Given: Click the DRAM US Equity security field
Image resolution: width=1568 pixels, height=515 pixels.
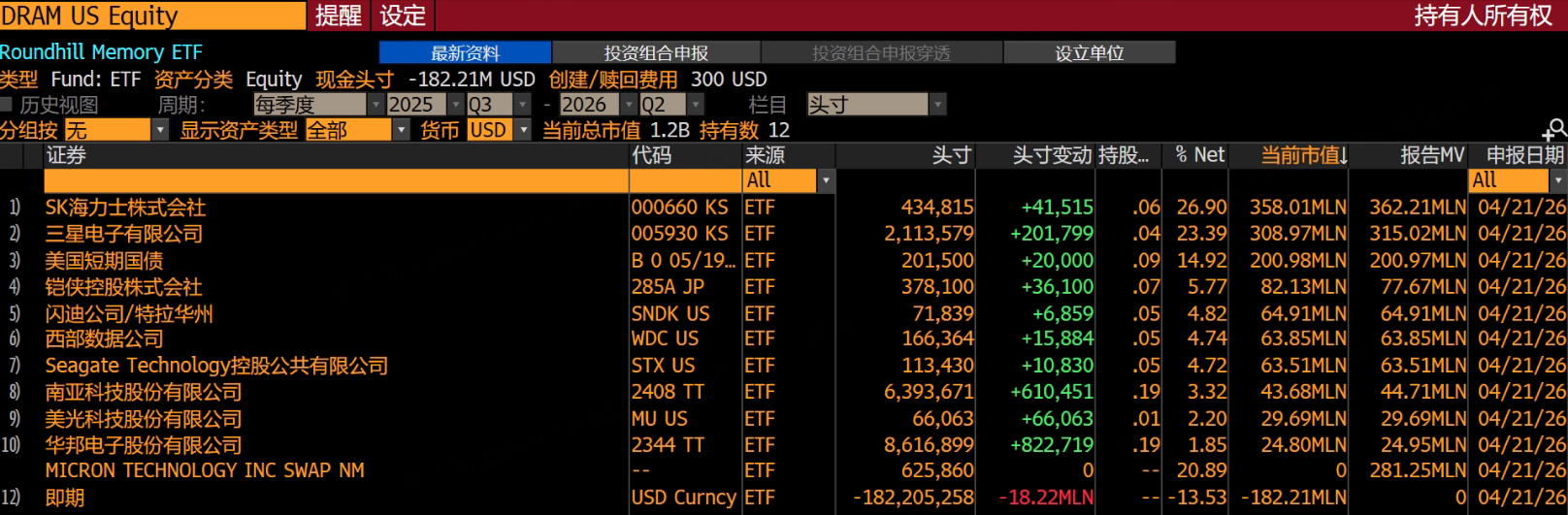Looking at the screenshot, I should tap(152, 16).
